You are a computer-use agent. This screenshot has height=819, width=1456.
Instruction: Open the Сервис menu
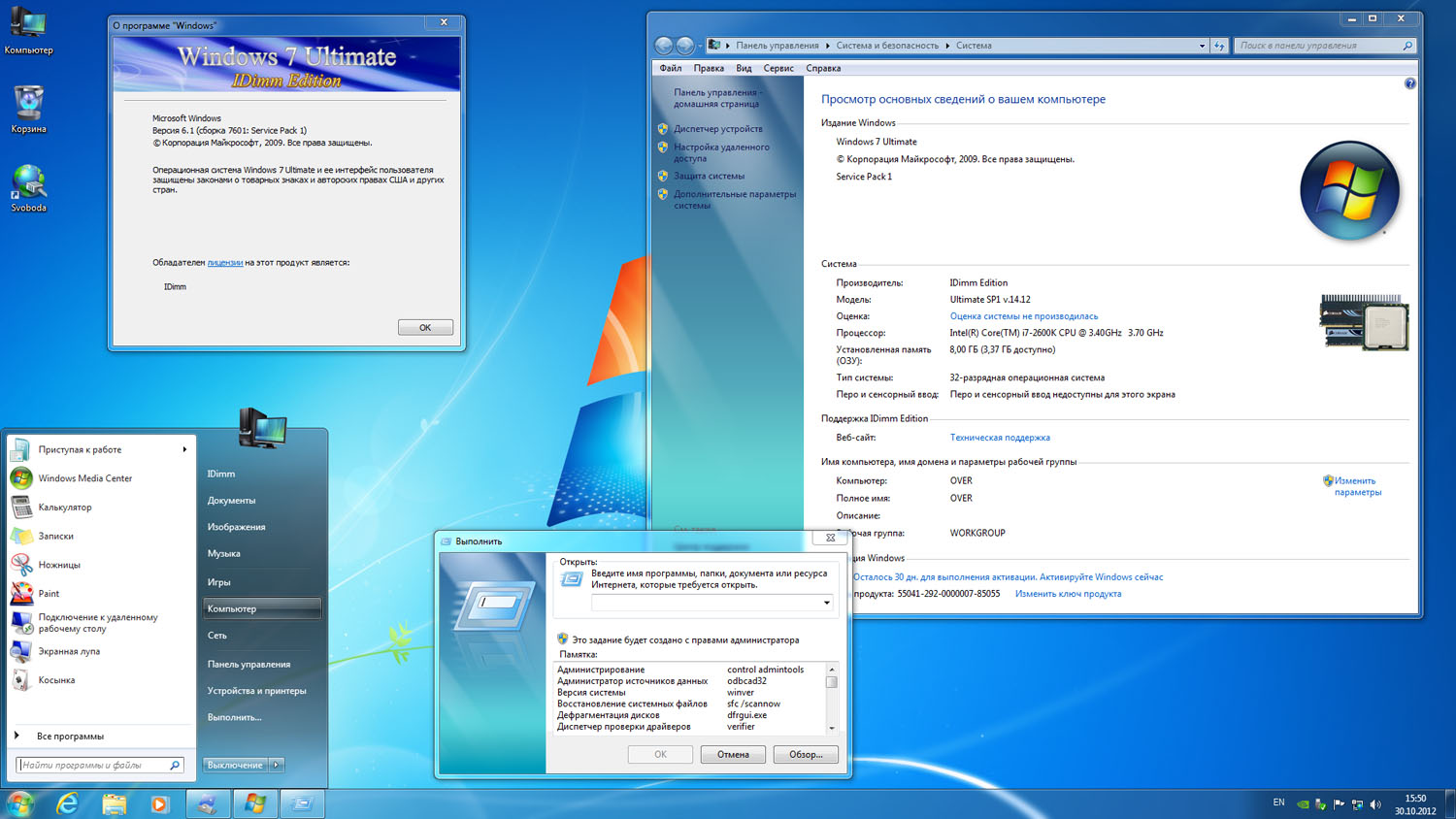(778, 68)
